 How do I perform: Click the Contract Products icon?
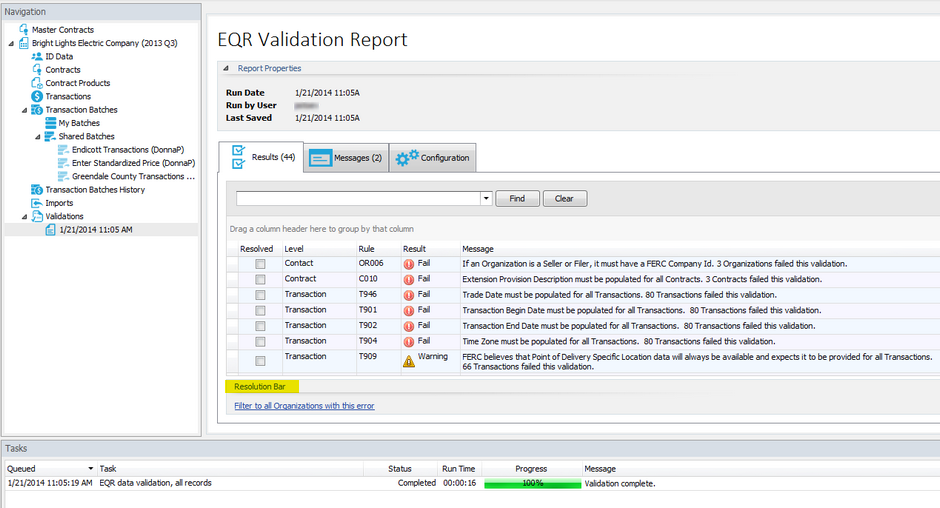(37, 83)
